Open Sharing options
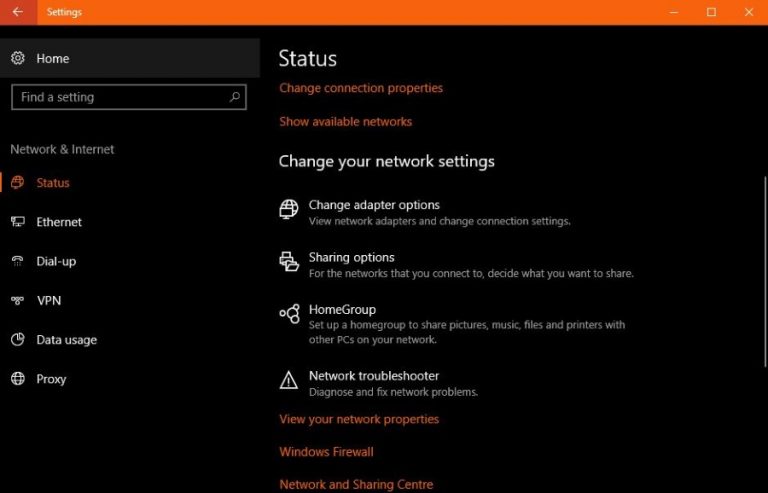768x493 pixels. pyautogui.click(x=351, y=257)
